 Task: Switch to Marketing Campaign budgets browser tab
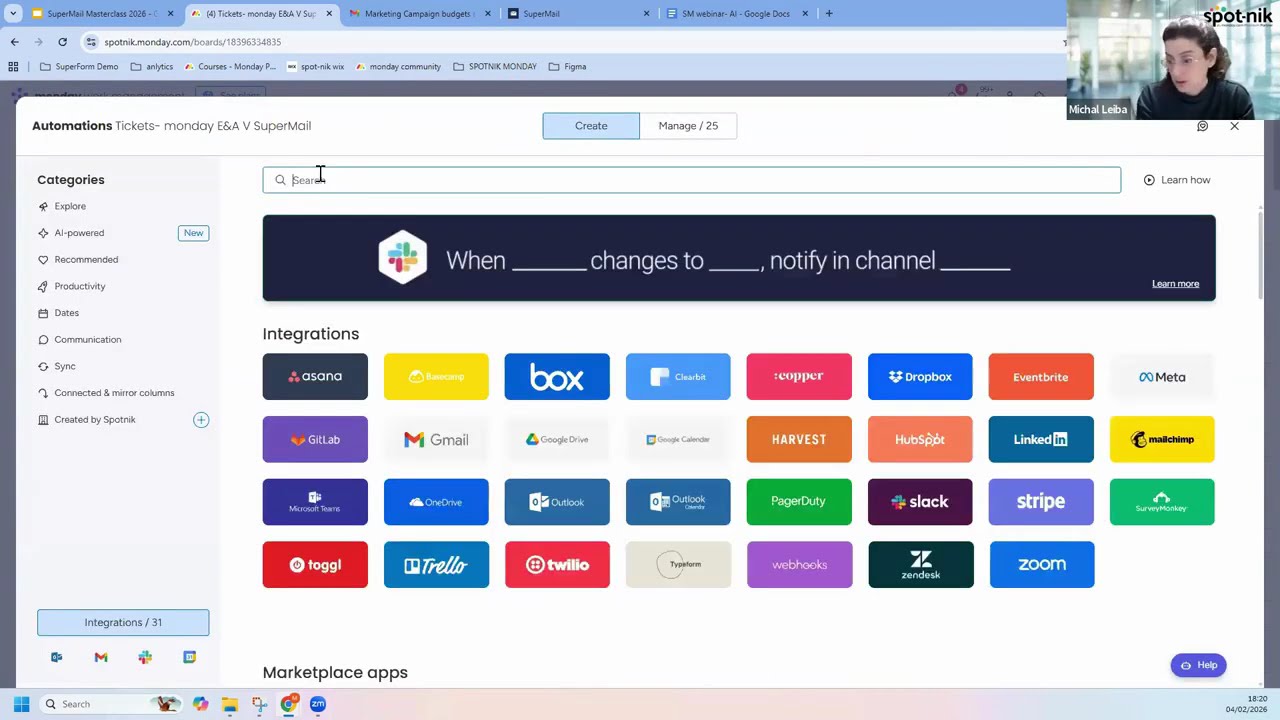click(419, 14)
